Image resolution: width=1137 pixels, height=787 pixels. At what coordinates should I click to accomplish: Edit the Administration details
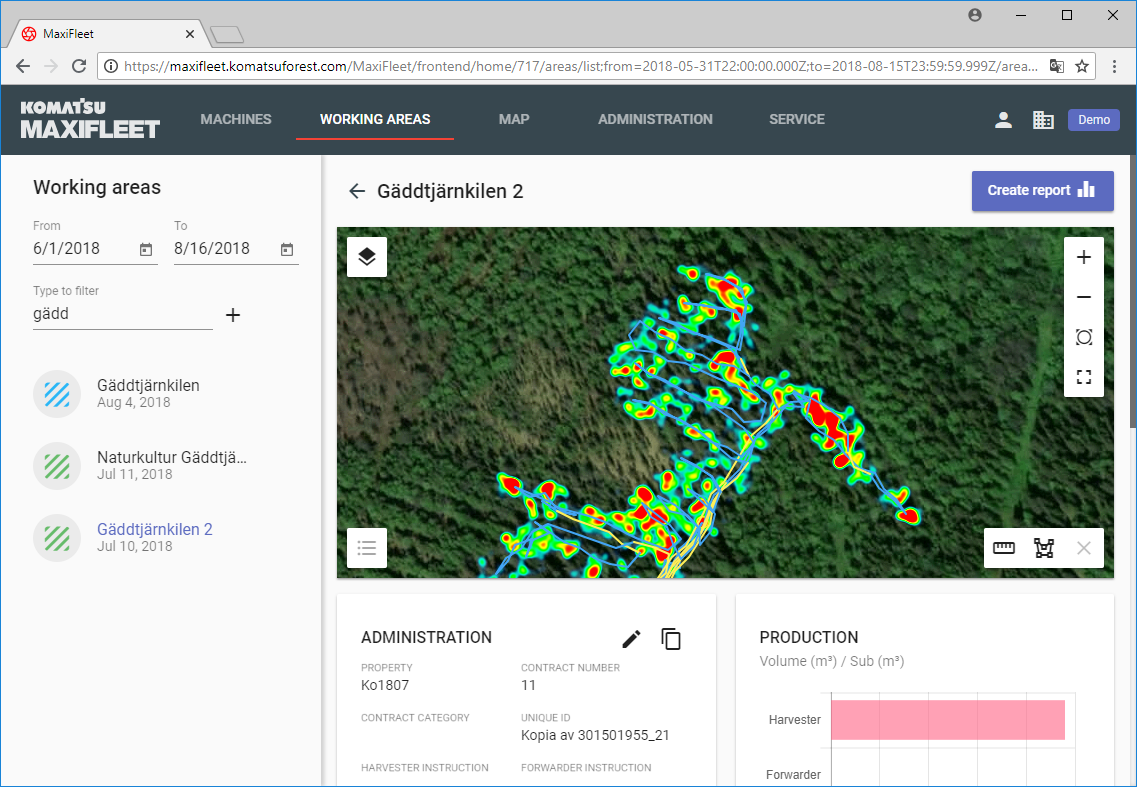(632, 639)
